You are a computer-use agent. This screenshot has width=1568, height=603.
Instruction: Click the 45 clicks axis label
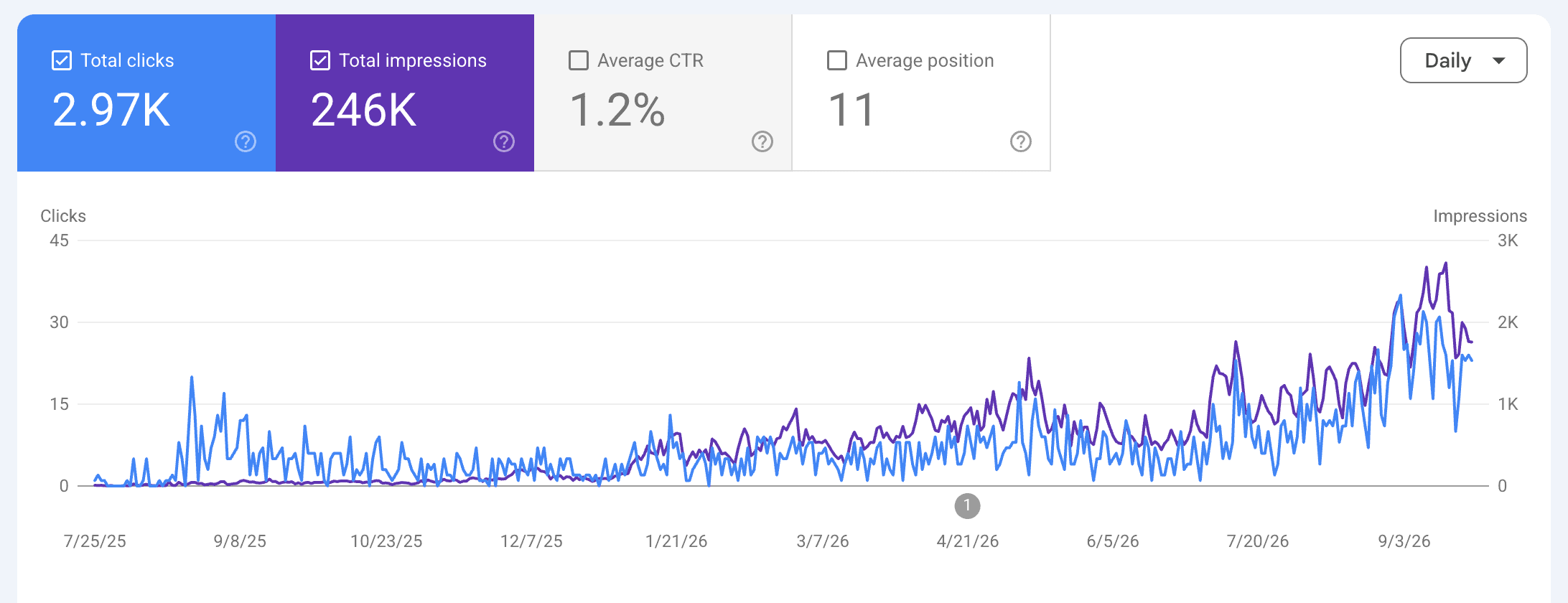pyautogui.click(x=60, y=240)
